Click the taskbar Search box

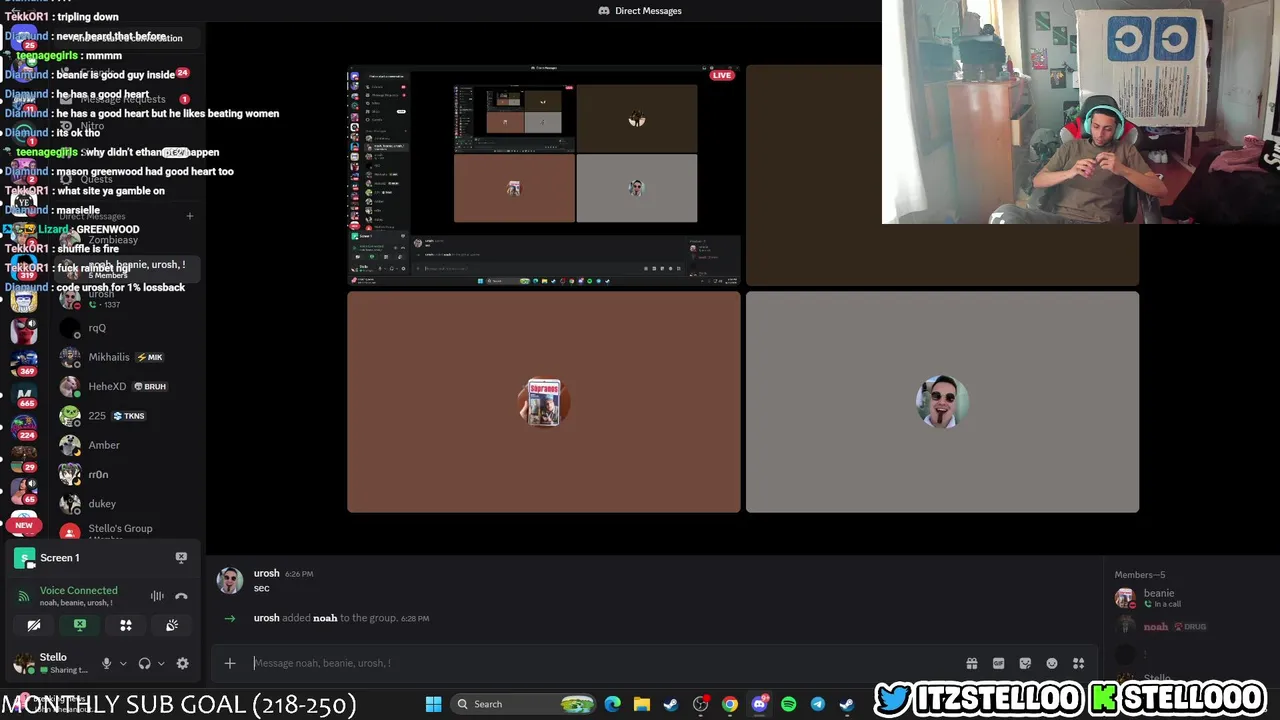(x=522, y=704)
